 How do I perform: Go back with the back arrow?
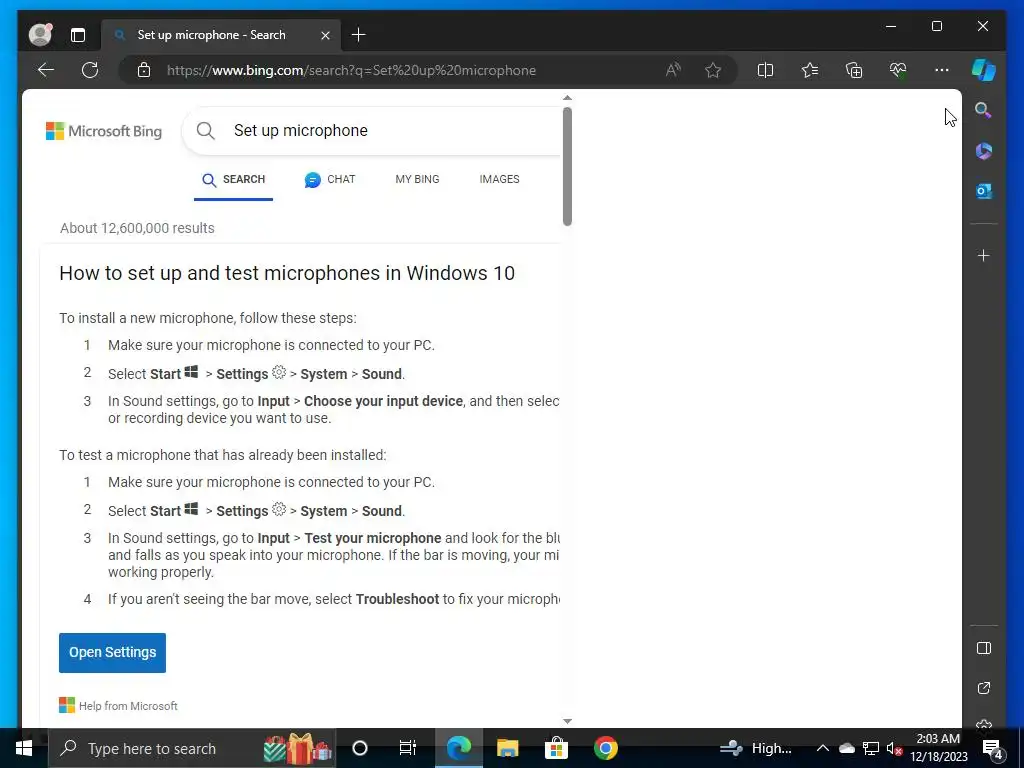tap(46, 70)
